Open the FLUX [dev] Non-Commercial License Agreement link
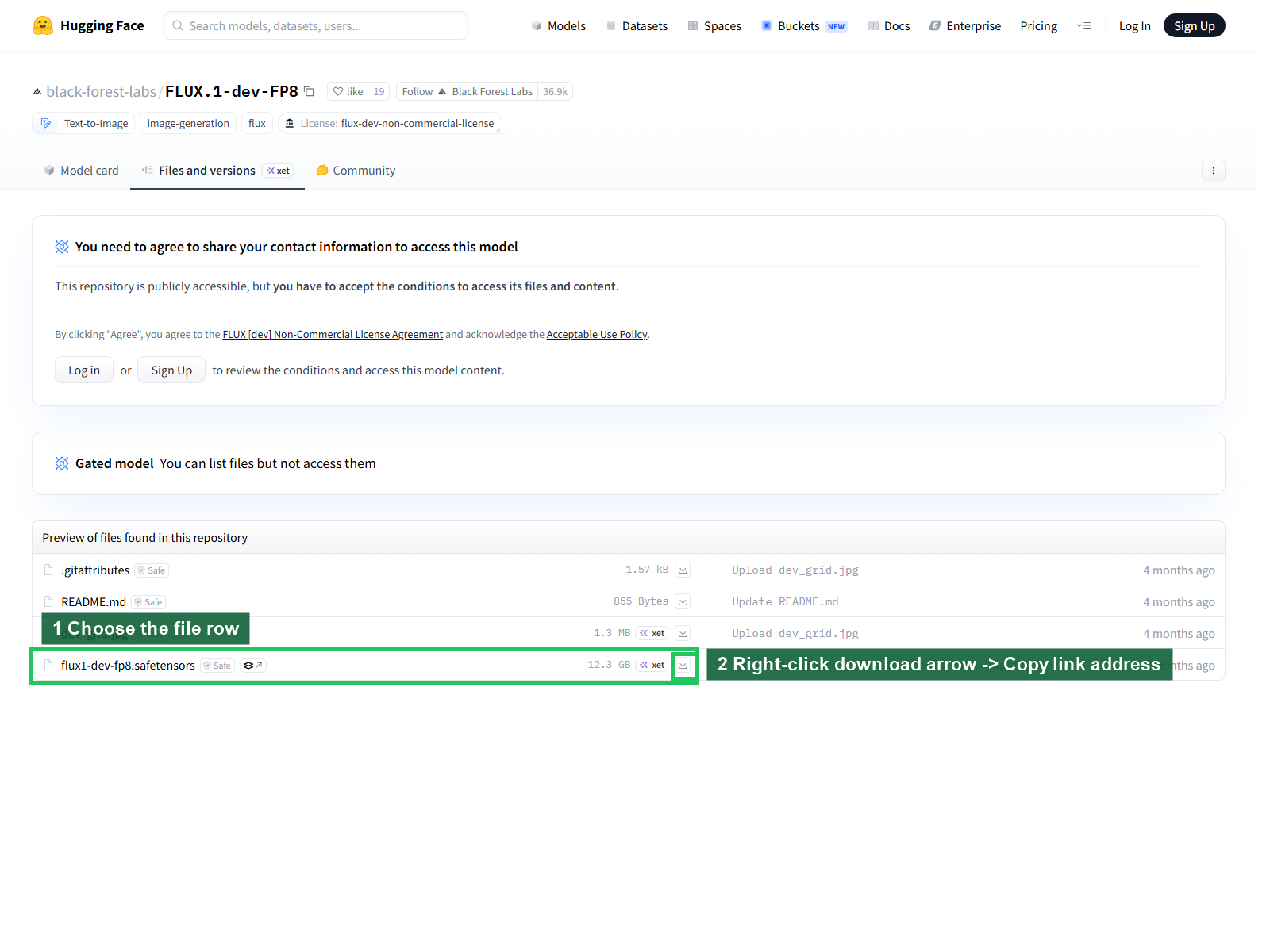 click(333, 335)
